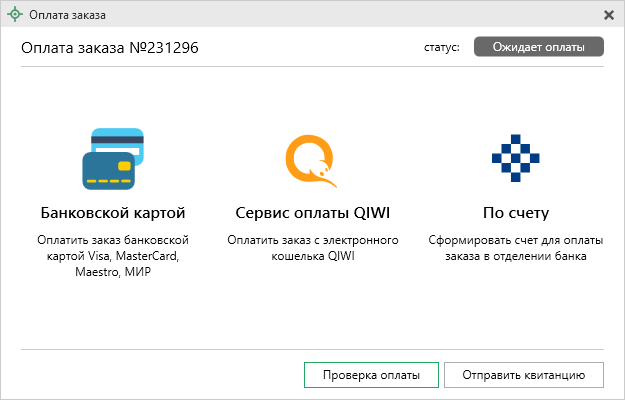Click the green app icon in title bar
This screenshot has width=625, height=400.
[14, 16]
